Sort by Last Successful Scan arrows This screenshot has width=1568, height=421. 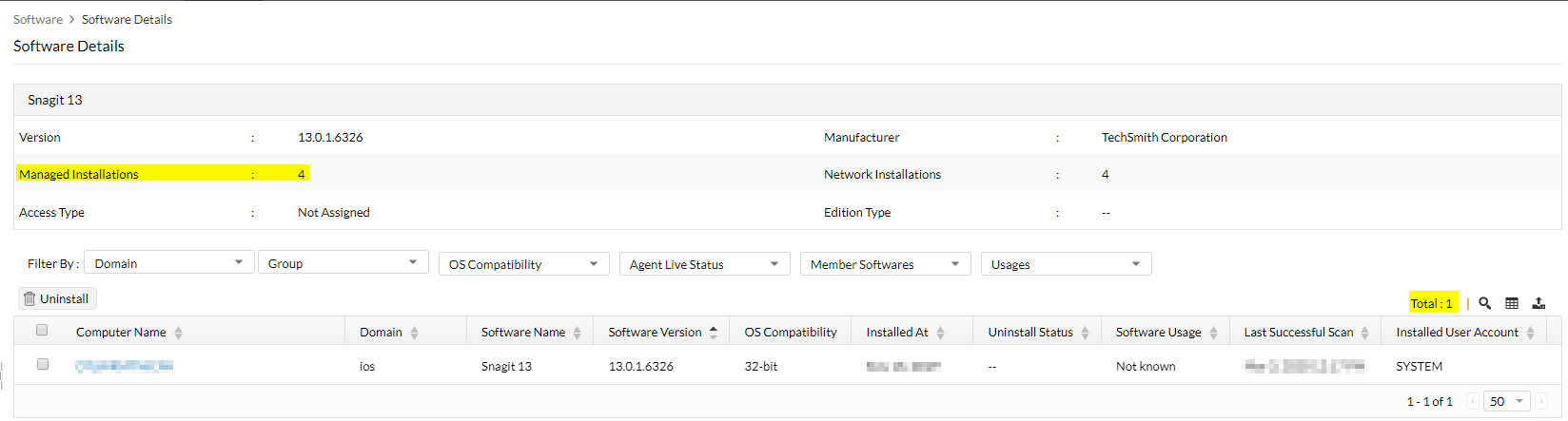pos(1364,333)
